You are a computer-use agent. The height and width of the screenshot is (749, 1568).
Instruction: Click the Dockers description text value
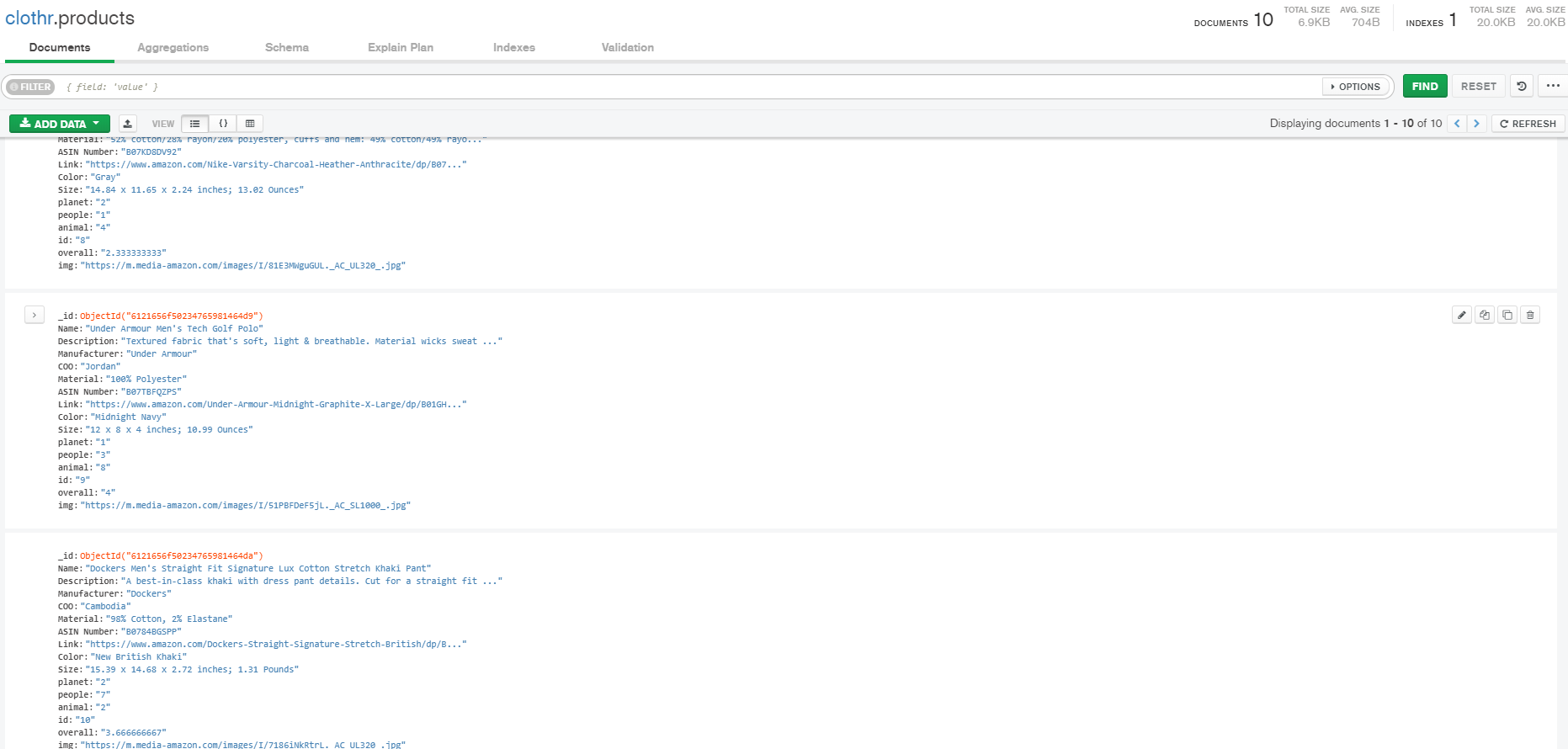(312, 581)
